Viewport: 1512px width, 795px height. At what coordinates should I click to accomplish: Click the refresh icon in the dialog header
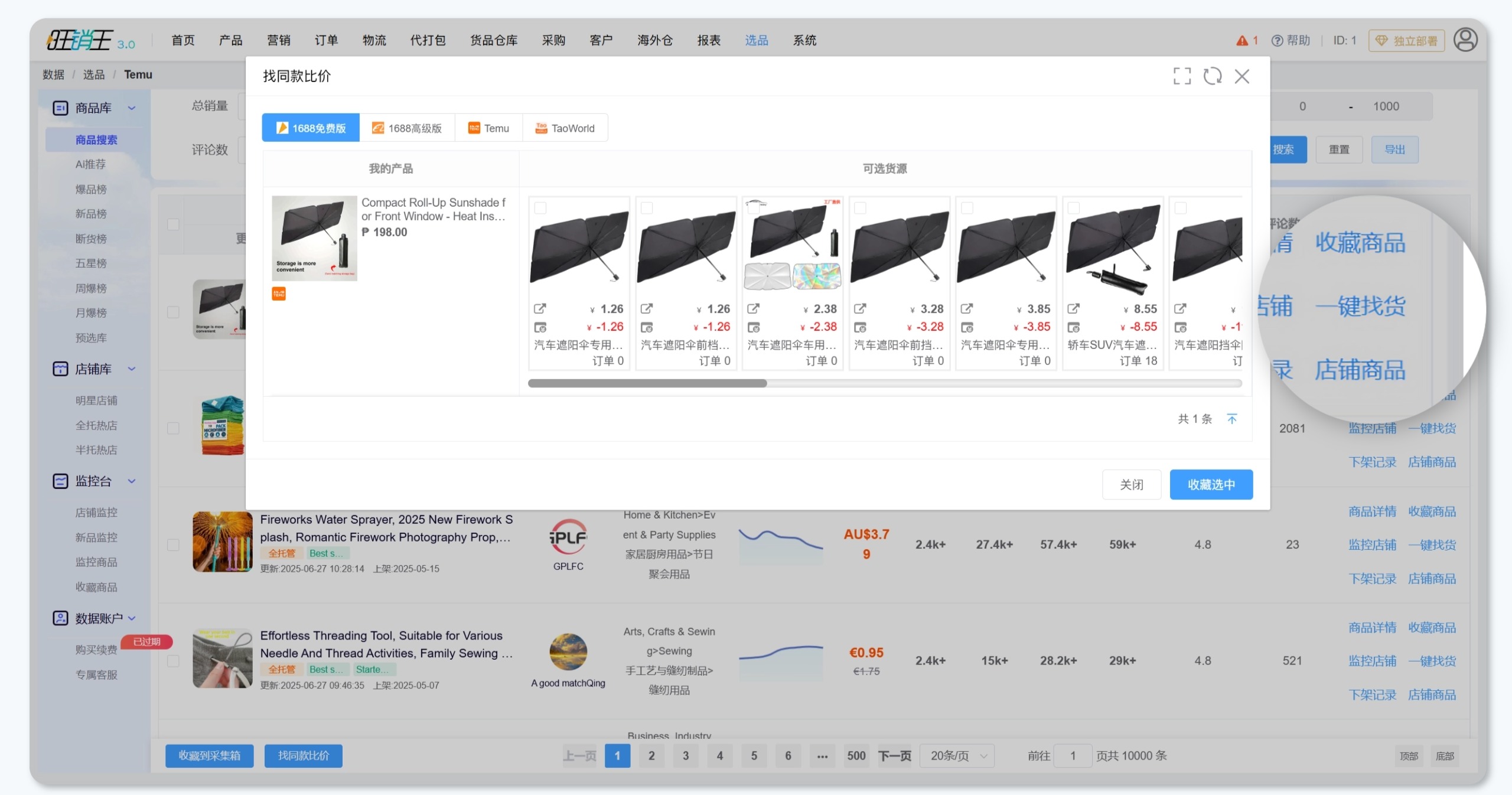[x=1213, y=76]
